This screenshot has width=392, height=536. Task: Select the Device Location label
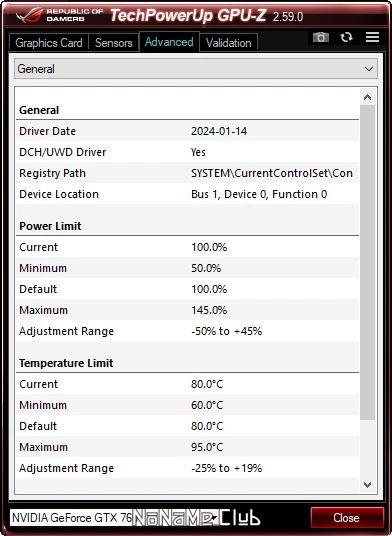59,194
